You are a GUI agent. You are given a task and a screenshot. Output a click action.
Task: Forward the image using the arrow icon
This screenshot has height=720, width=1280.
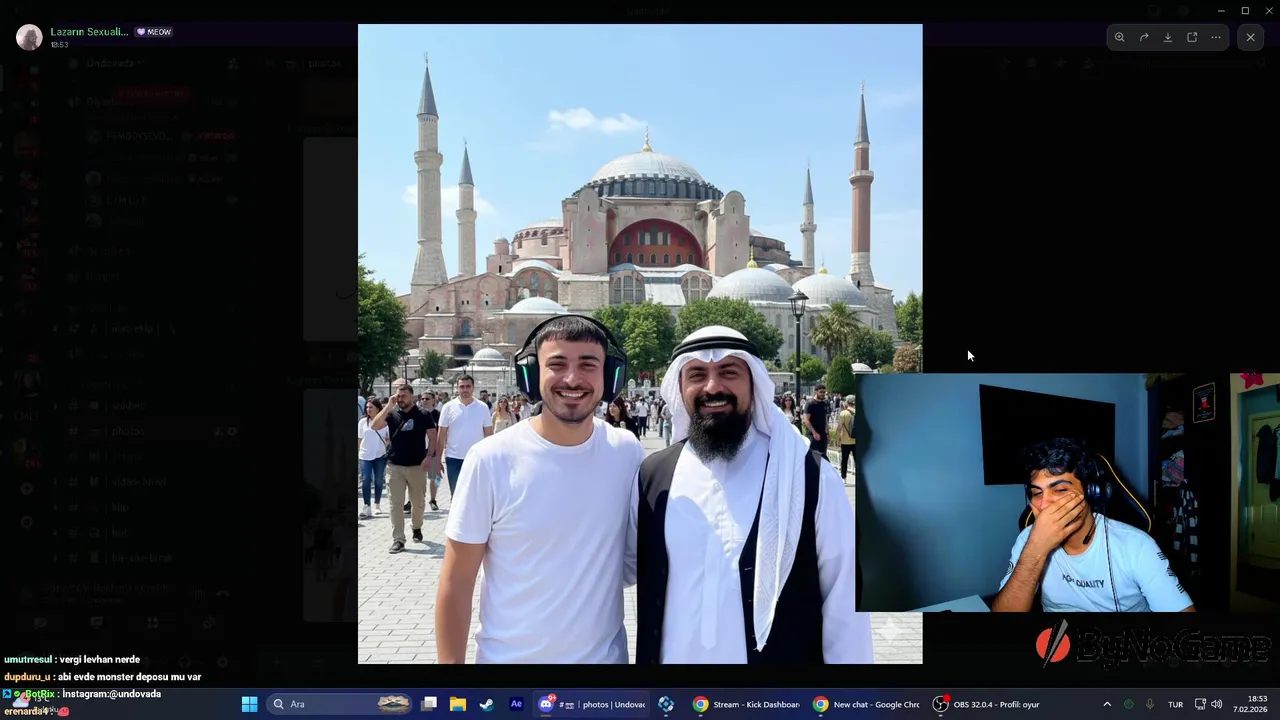pyautogui.click(x=1144, y=37)
